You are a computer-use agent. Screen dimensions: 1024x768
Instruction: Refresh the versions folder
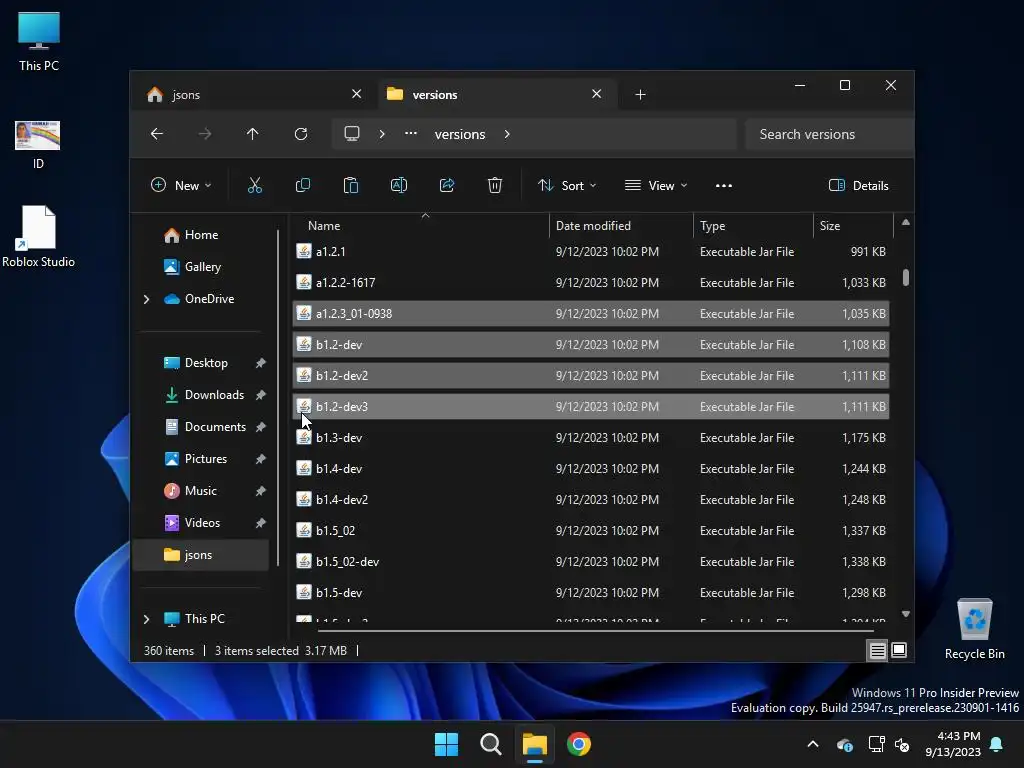(x=301, y=134)
